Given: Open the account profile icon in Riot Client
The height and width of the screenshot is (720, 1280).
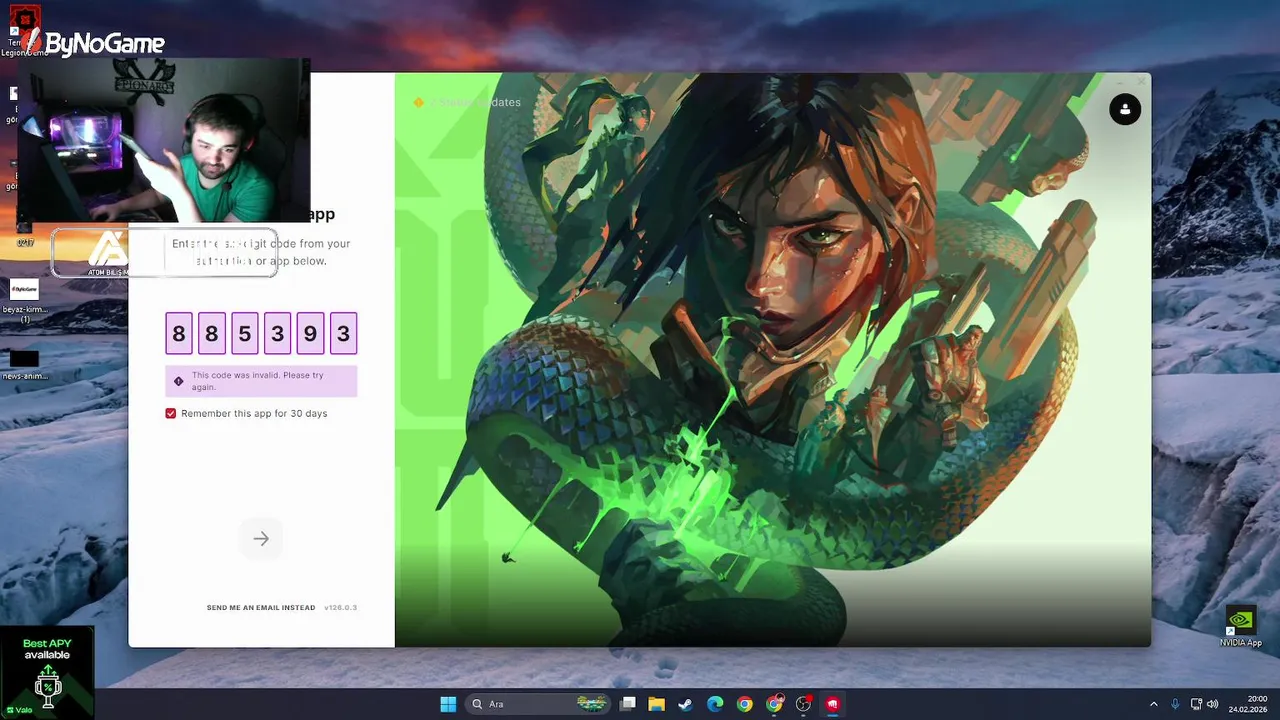Looking at the screenshot, I should pos(1125,109).
